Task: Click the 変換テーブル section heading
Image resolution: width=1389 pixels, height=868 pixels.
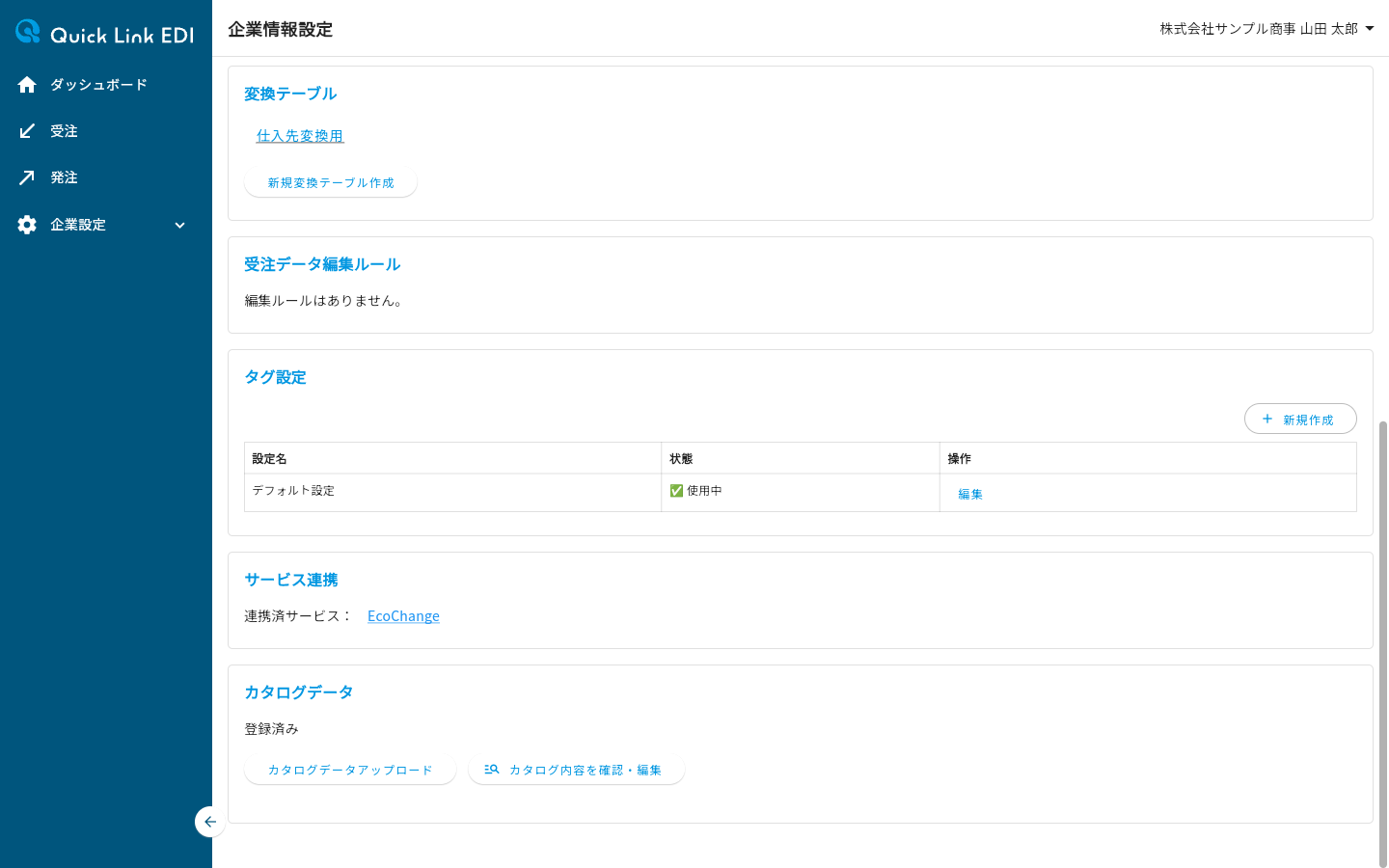Action: (290, 94)
